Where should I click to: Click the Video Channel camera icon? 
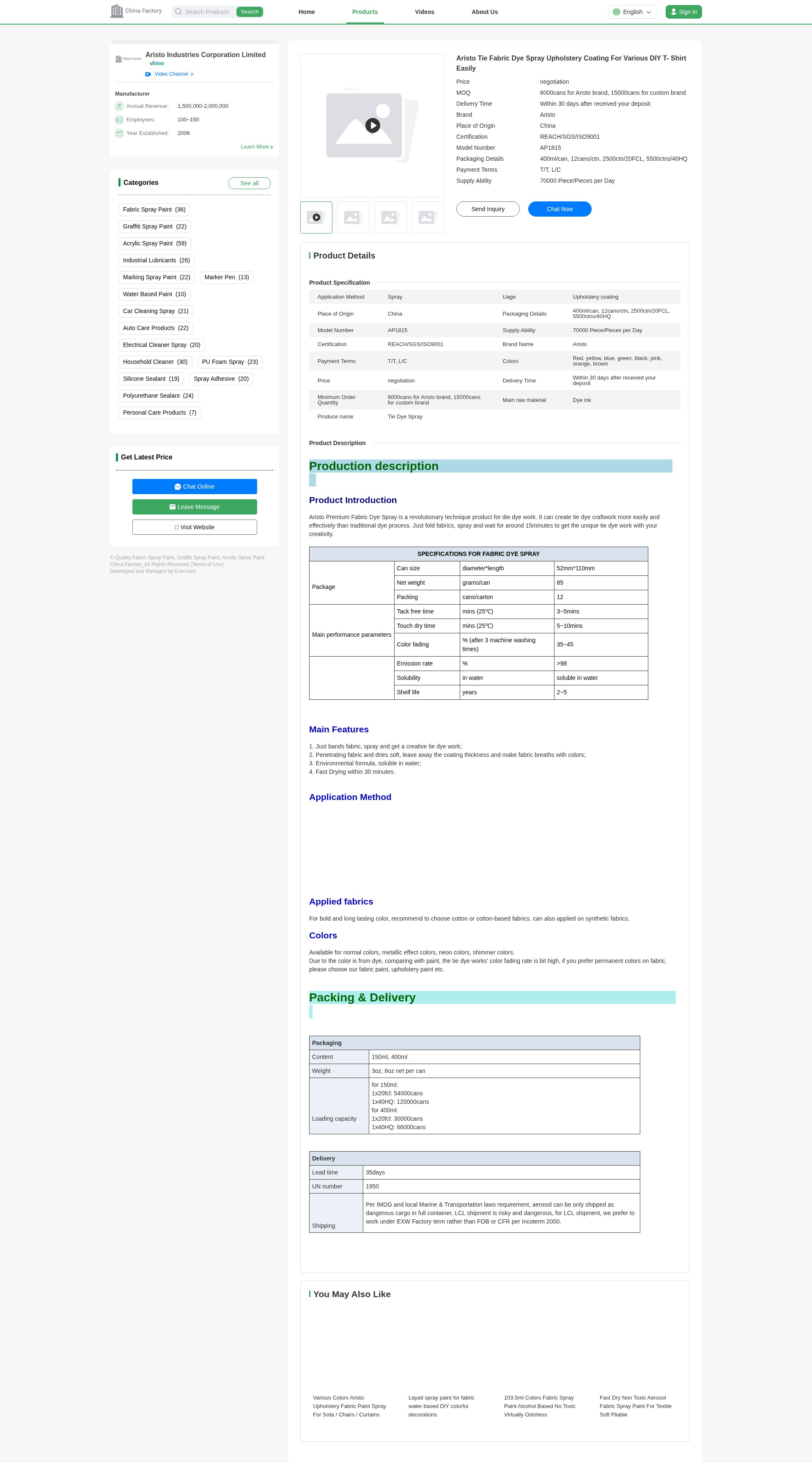point(148,74)
